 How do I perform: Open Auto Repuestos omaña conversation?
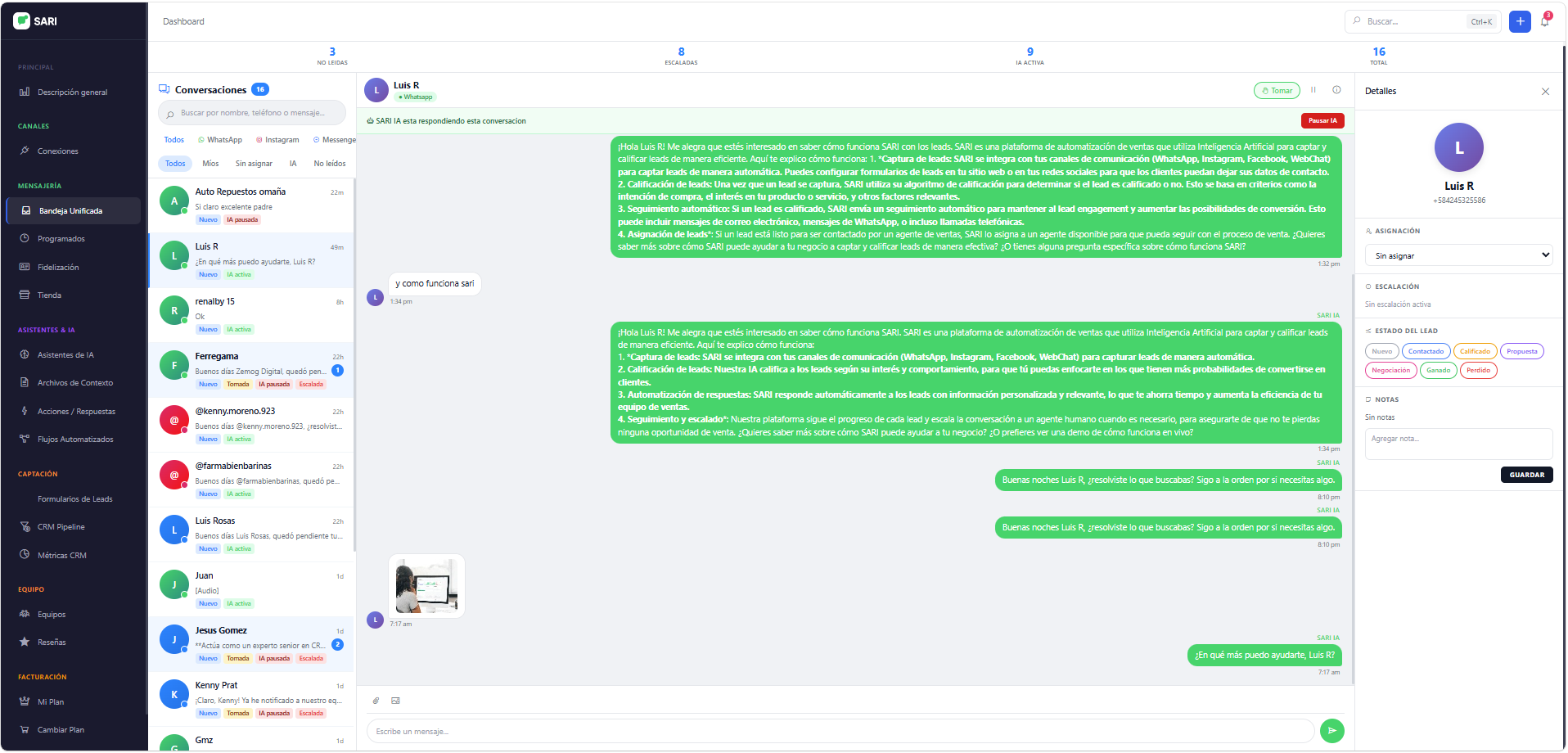pos(251,205)
